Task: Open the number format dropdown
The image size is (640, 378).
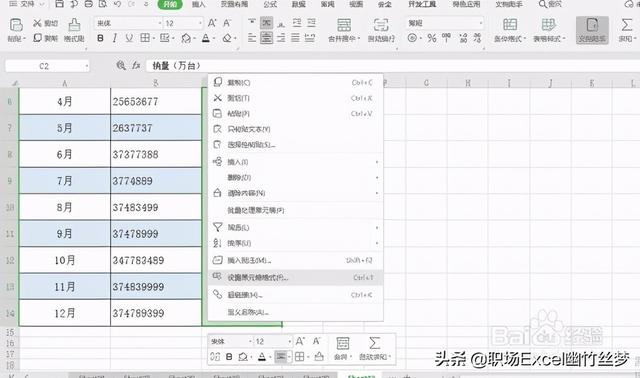Action: [x=481, y=23]
